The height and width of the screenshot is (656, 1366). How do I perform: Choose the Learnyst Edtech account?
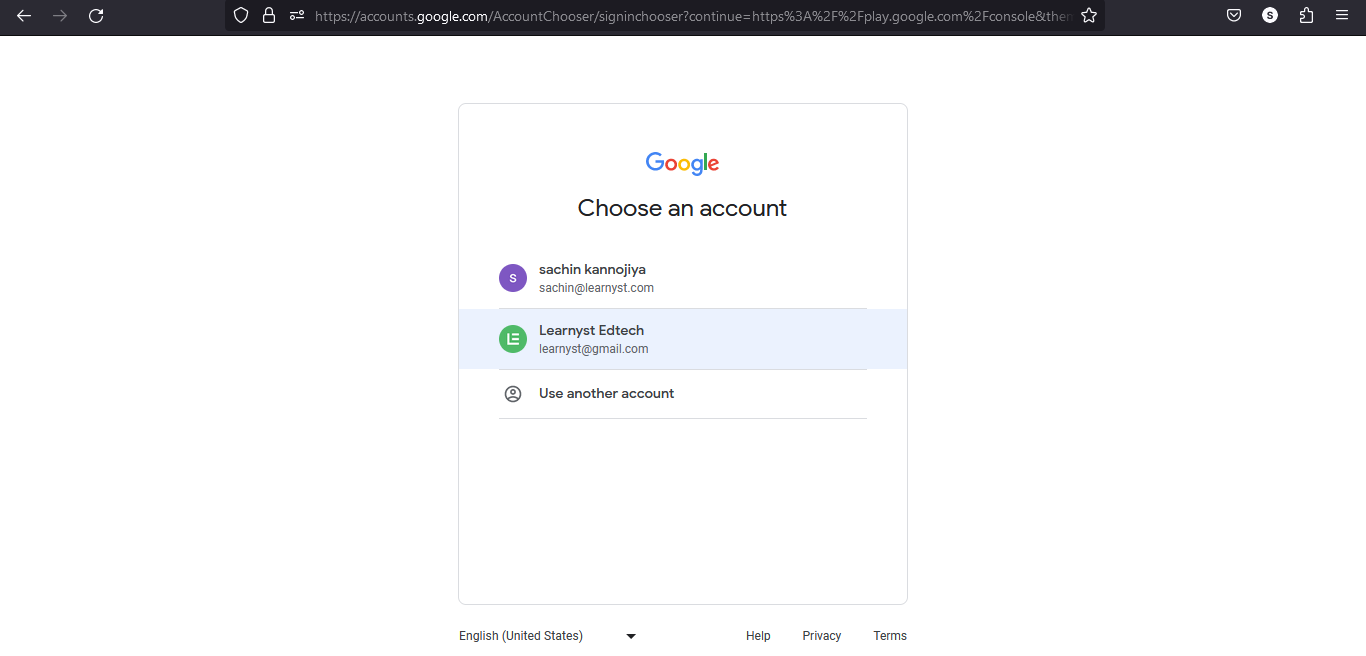[683, 339]
